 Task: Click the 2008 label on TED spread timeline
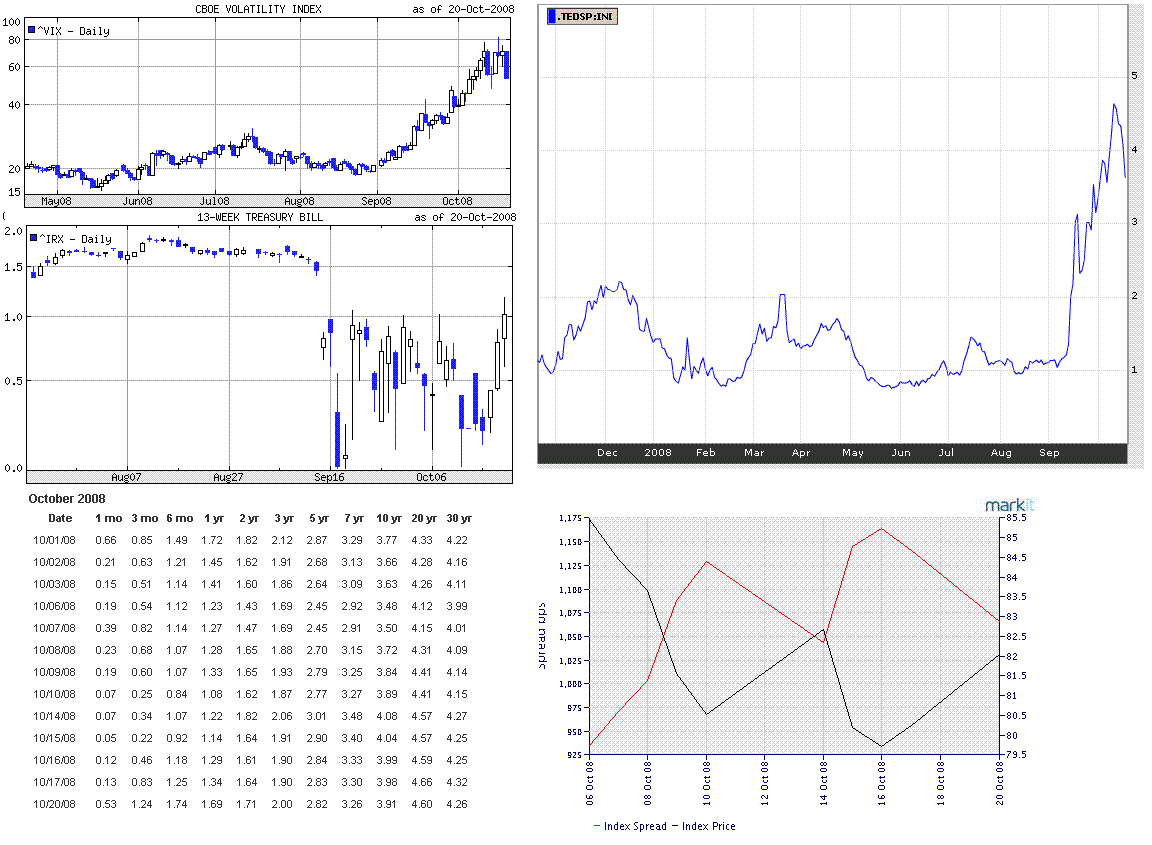click(658, 453)
